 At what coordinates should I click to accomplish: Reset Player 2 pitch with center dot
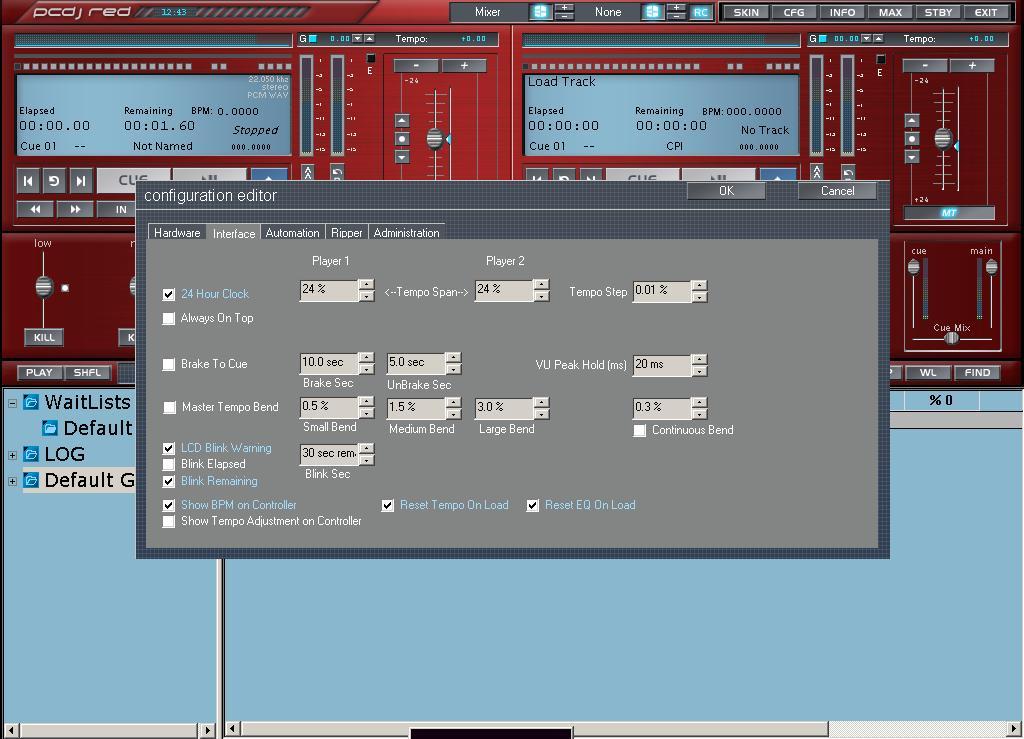tap(912, 139)
